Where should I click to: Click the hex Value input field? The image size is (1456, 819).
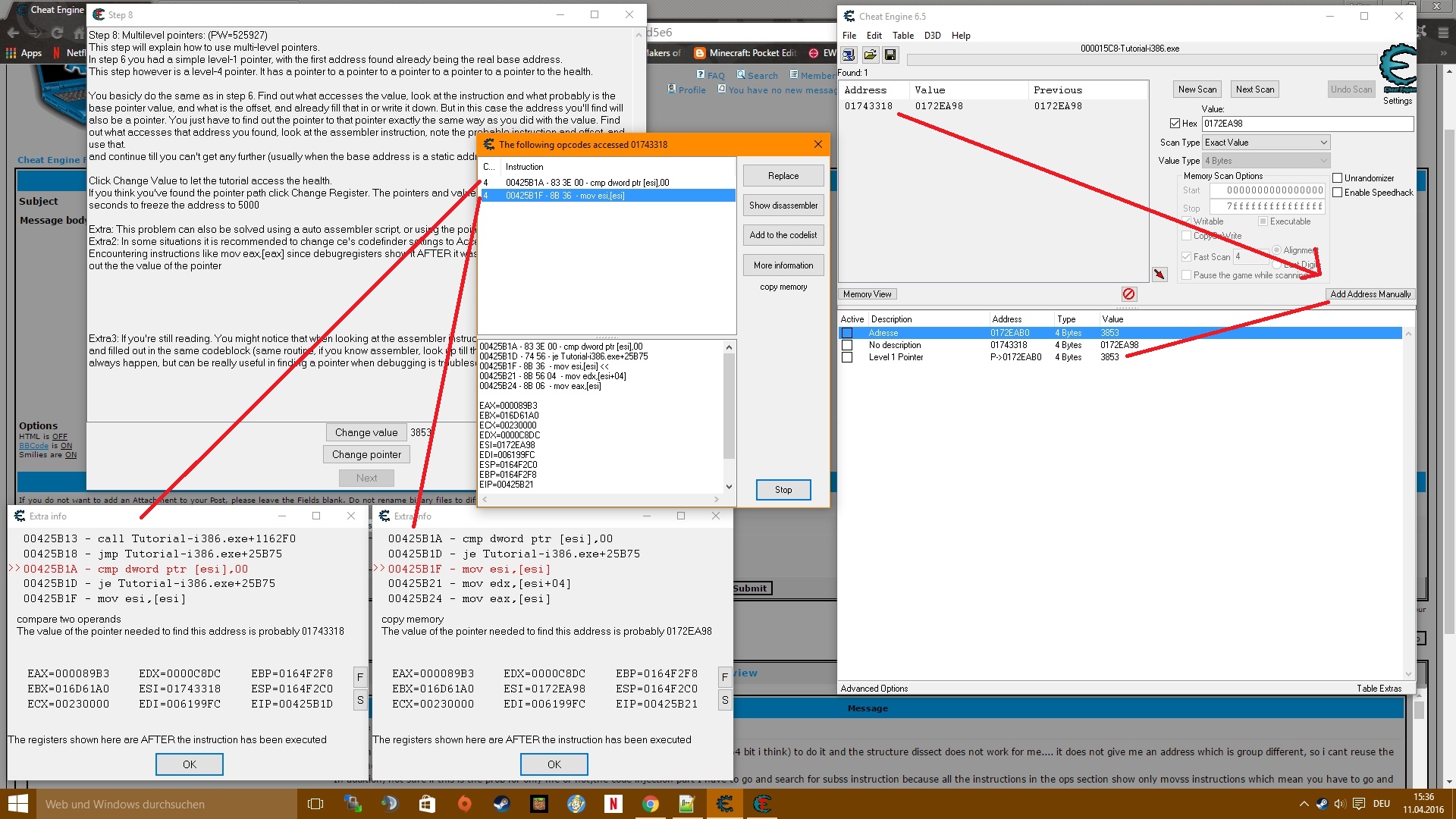[1307, 124]
